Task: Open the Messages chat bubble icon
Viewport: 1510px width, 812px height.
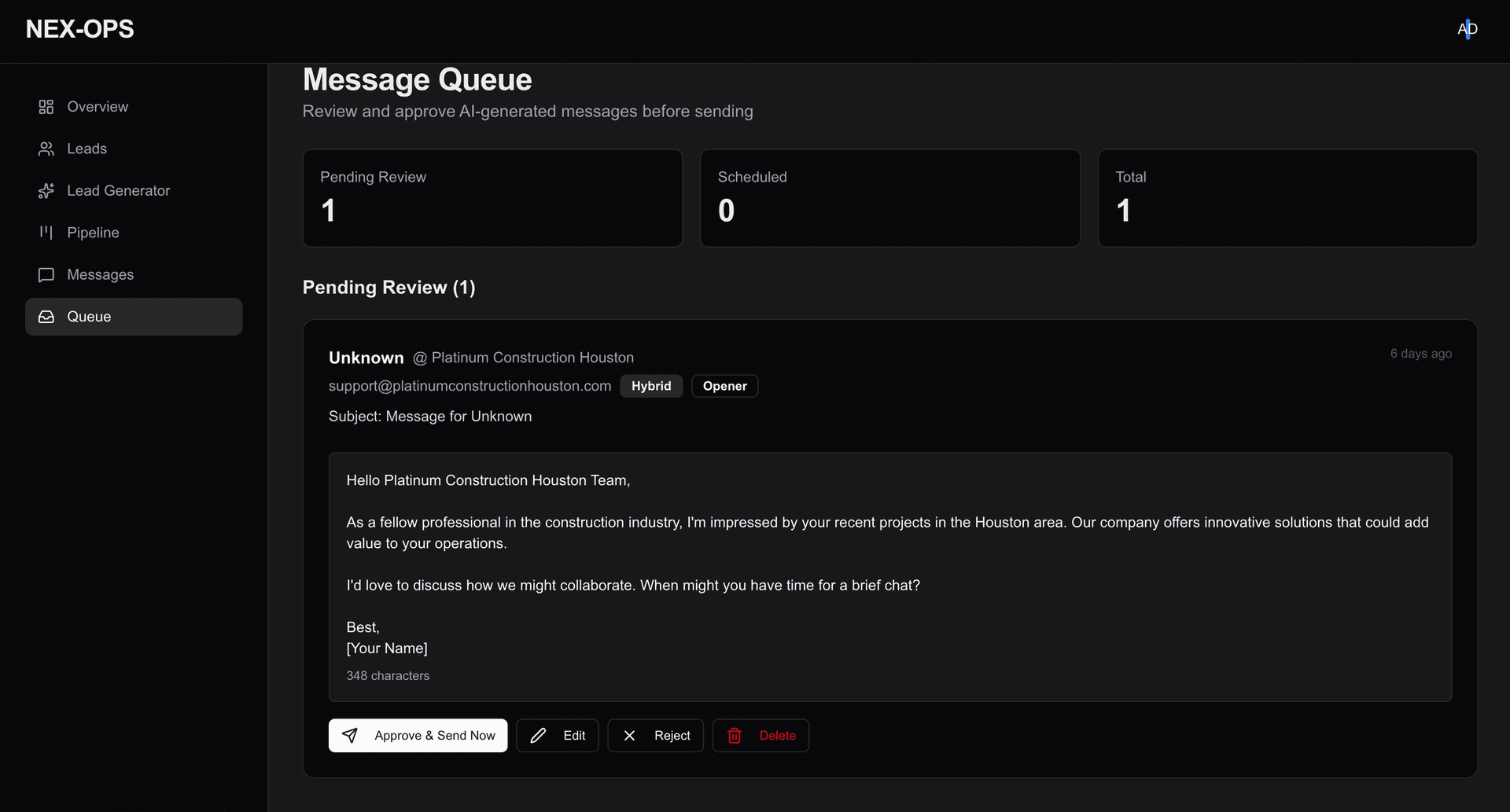Action: pos(46,274)
